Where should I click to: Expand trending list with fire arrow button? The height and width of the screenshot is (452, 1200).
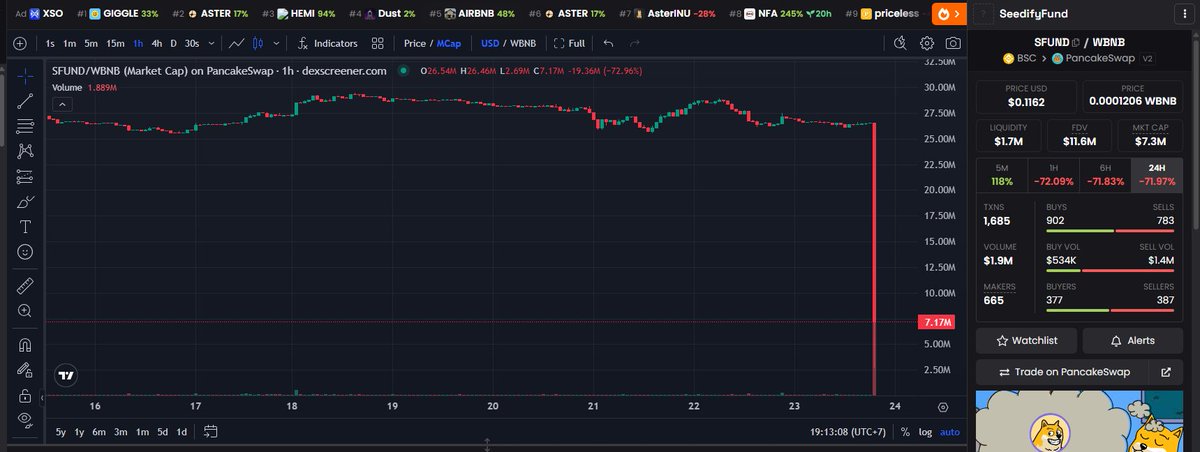[x=949, y=14]
